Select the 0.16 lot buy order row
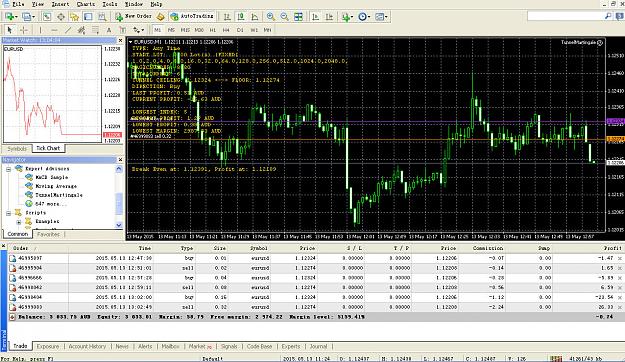625x362 pixels. pos(315,297)
